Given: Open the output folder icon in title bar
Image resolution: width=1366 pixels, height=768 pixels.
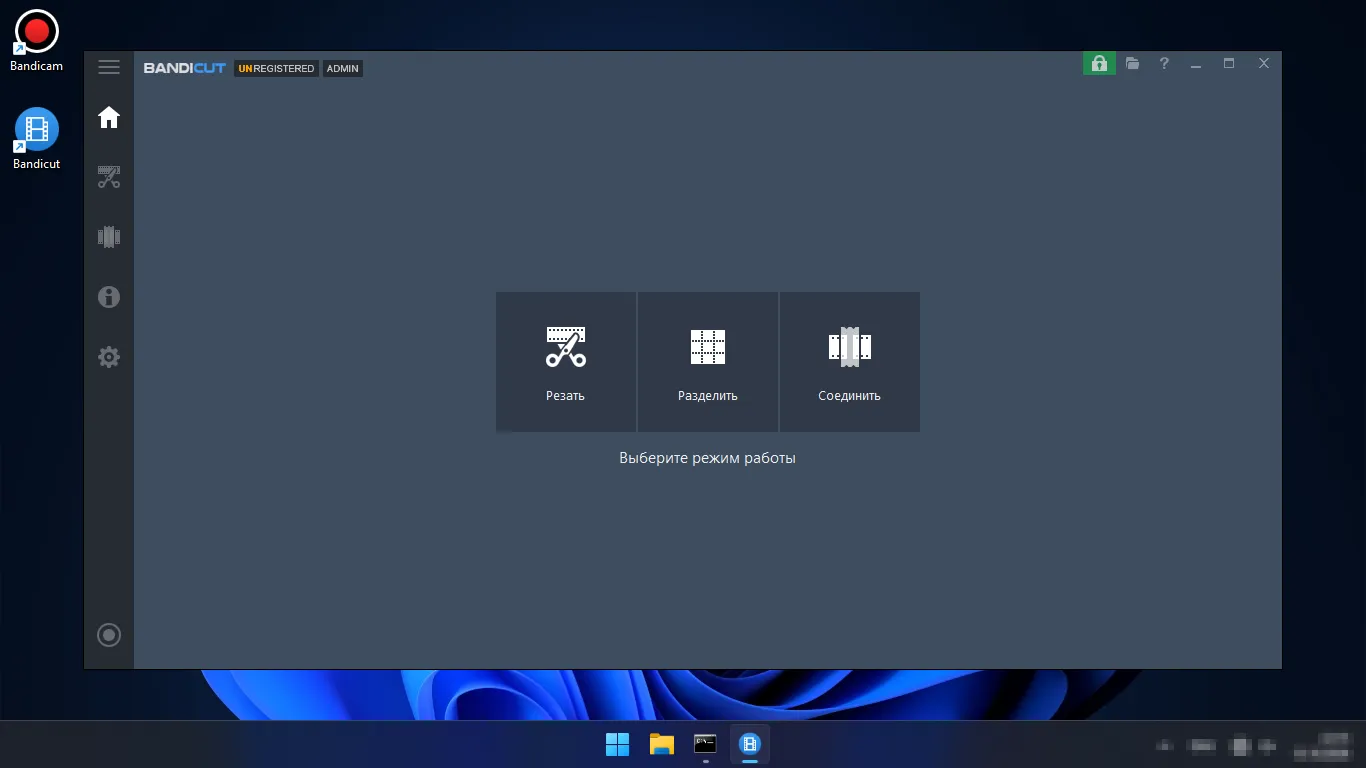Looking at the screenshot, I should point(1132,64).
